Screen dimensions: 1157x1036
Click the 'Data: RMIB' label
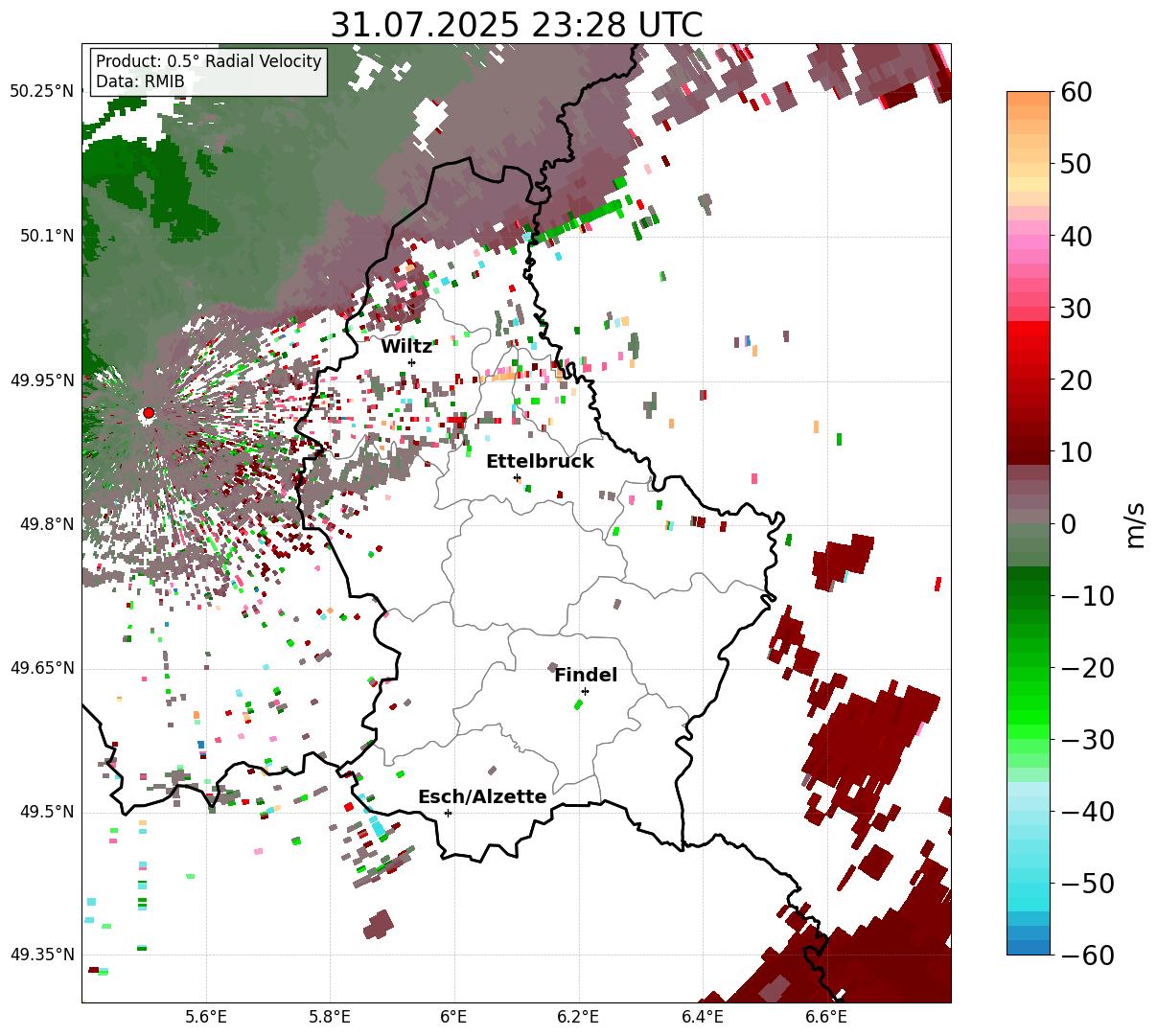click(x=140, y=82)
